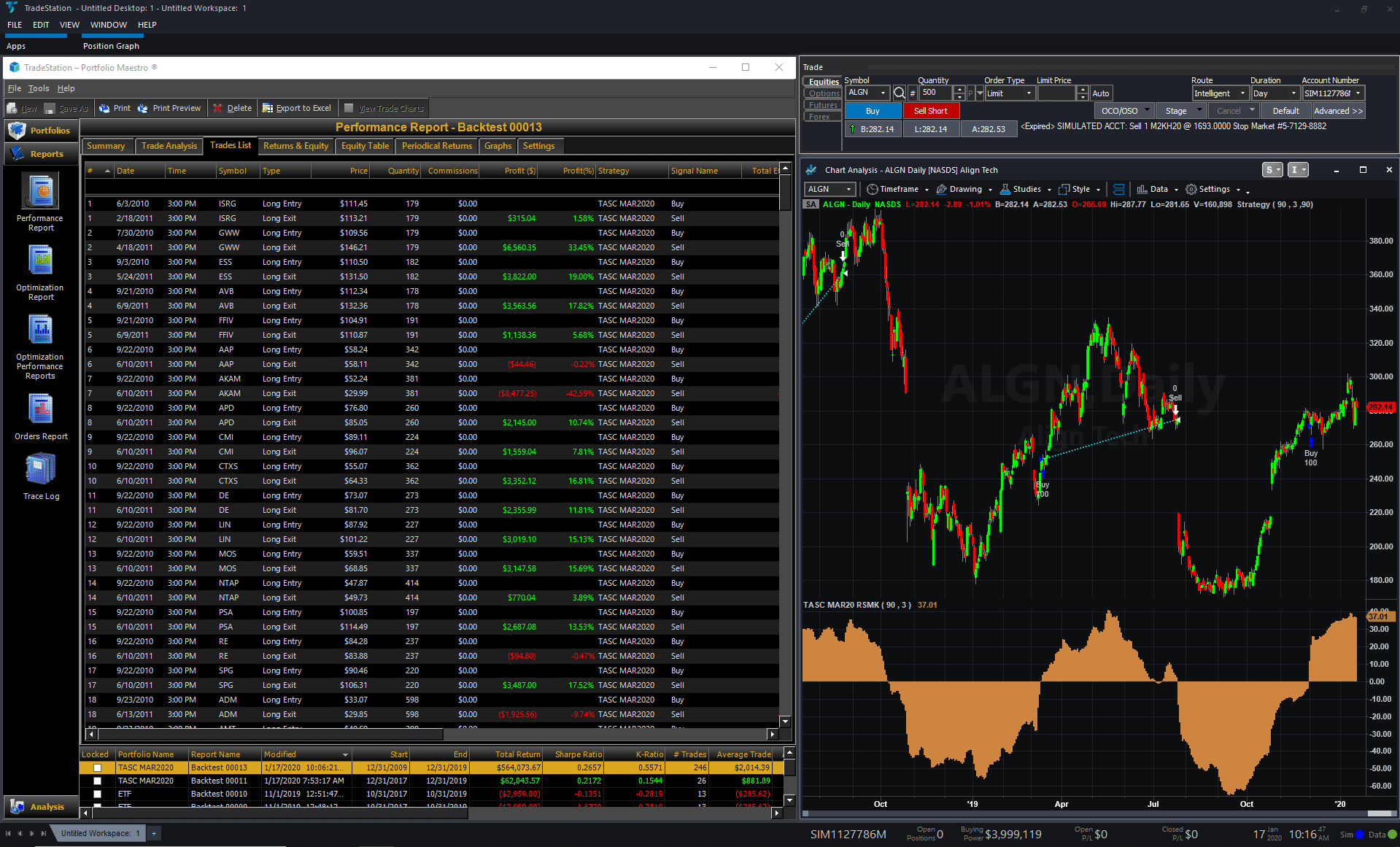Click the Print toolbar icon
This screenshot has height=847, width=1400.
coord(105,108)
